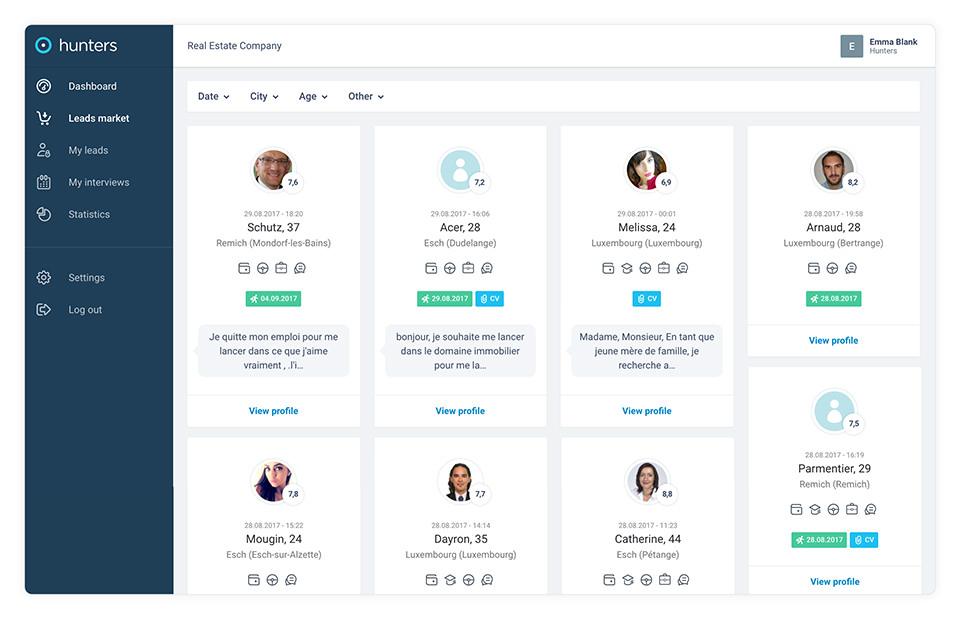Click the My interviews calendar icon
Screen dimensions: 960x619
click(44, 182)
